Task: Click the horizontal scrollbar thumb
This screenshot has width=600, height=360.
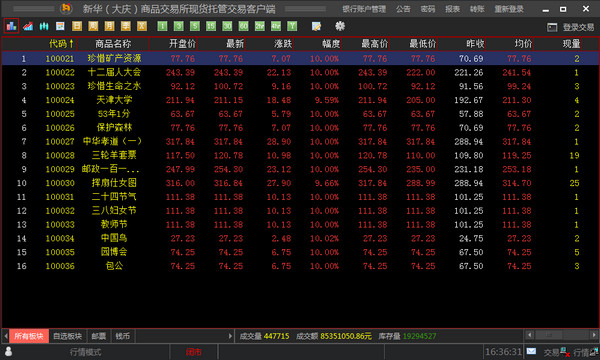Action: click(548, 335)
